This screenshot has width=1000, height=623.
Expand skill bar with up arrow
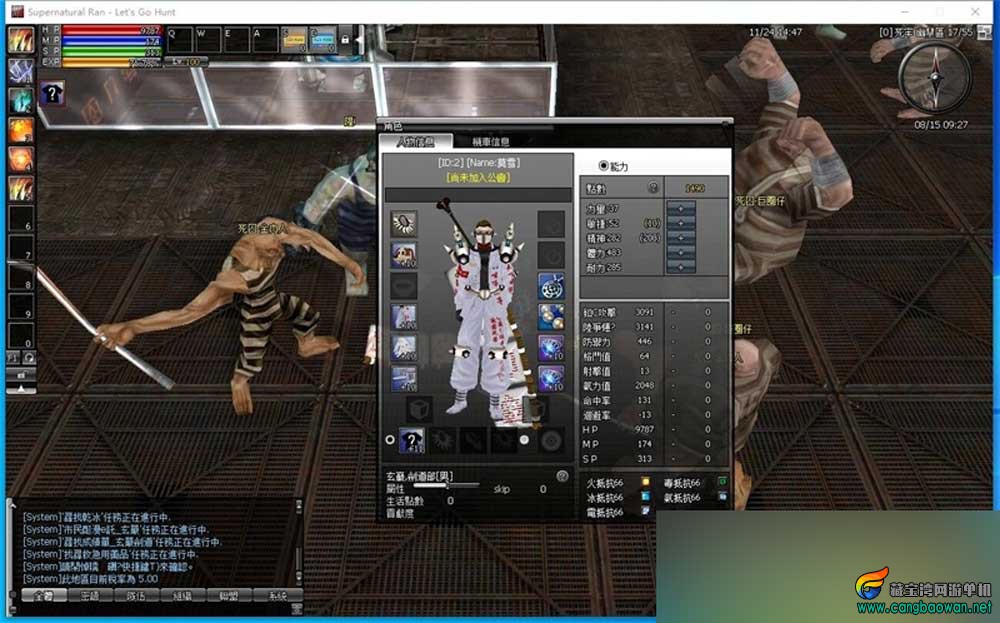[21, 388]
